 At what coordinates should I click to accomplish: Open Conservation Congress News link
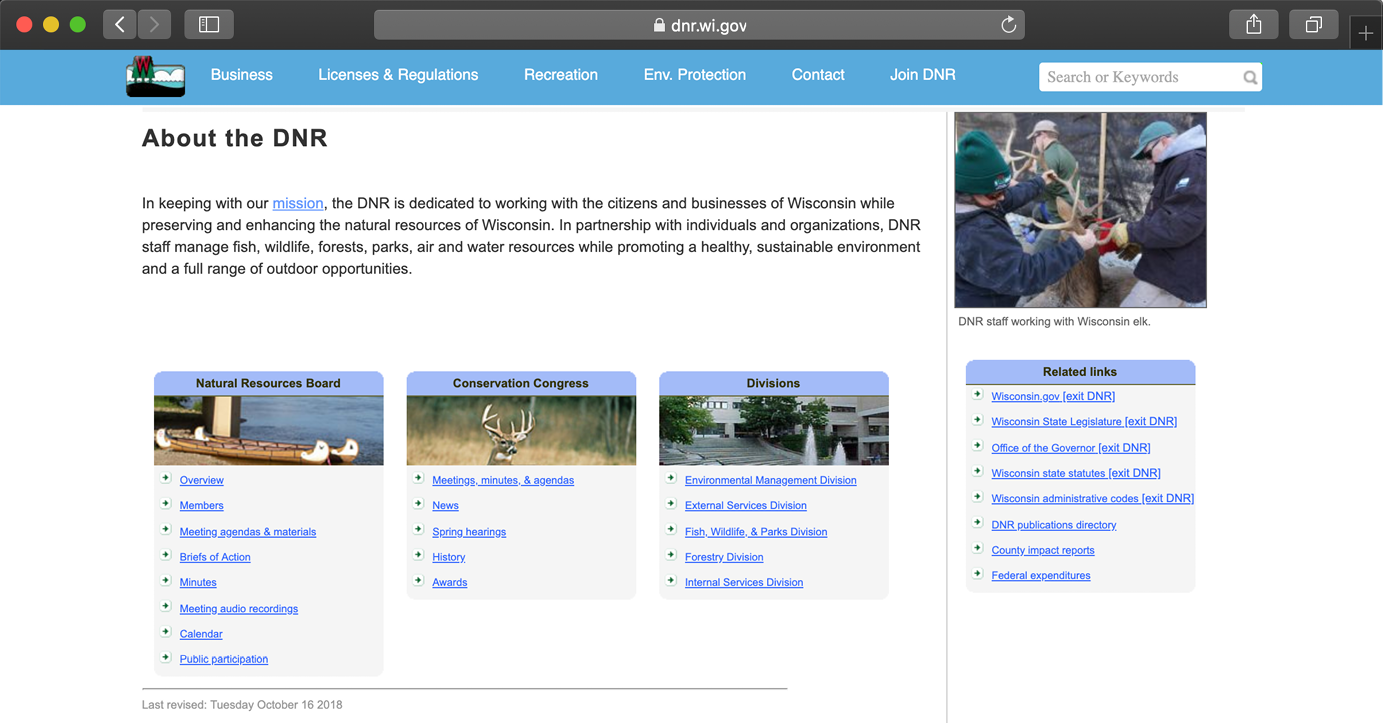[x=445, y=506]
